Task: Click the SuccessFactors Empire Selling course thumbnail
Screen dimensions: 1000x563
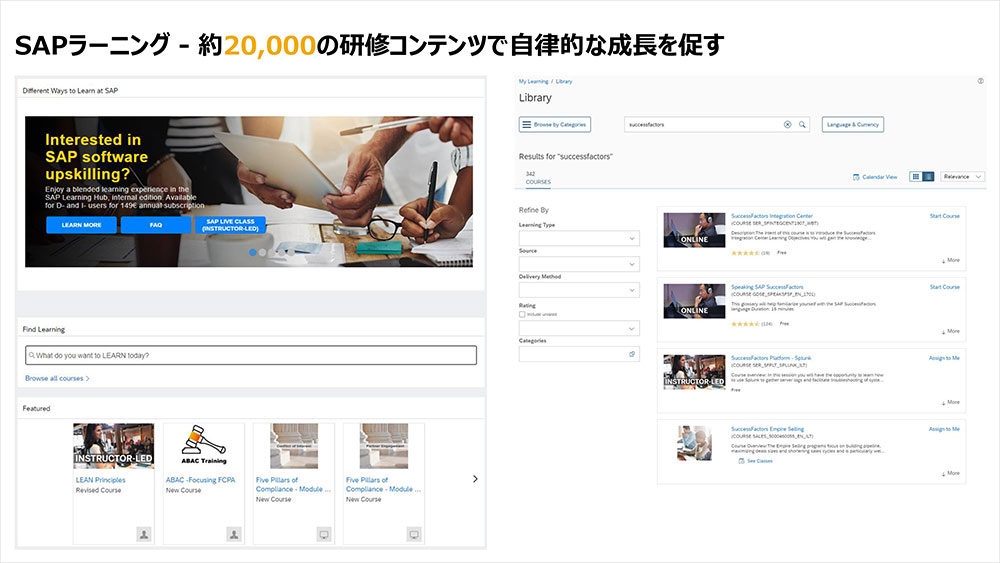Action: coord(694,442)
